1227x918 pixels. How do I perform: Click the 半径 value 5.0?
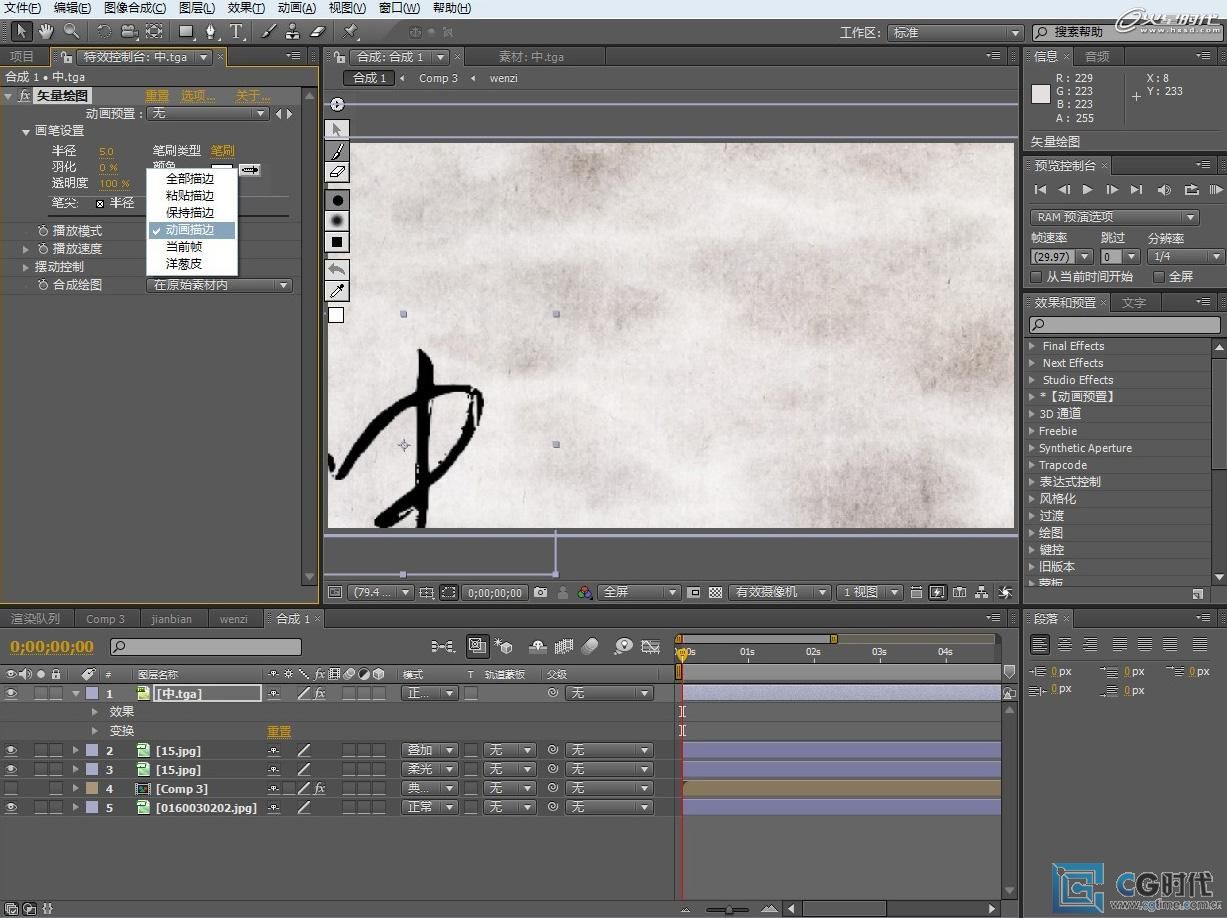(x=106, y=152)
